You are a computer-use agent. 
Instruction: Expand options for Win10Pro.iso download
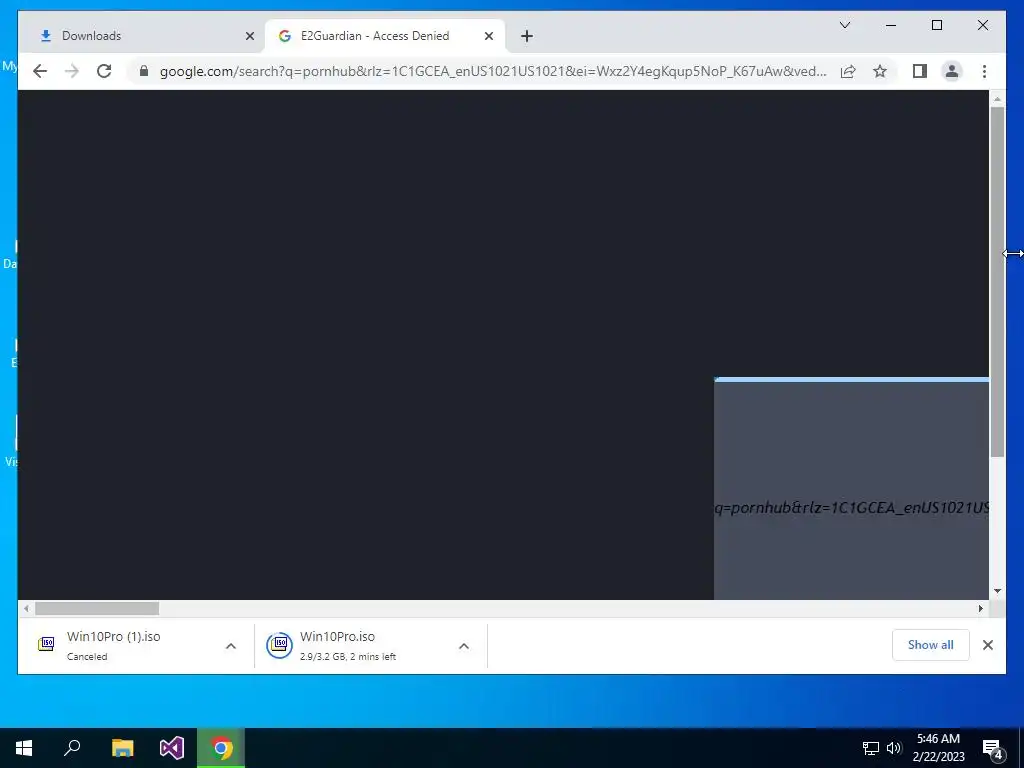pyautogui.click(x=464, y=646)
